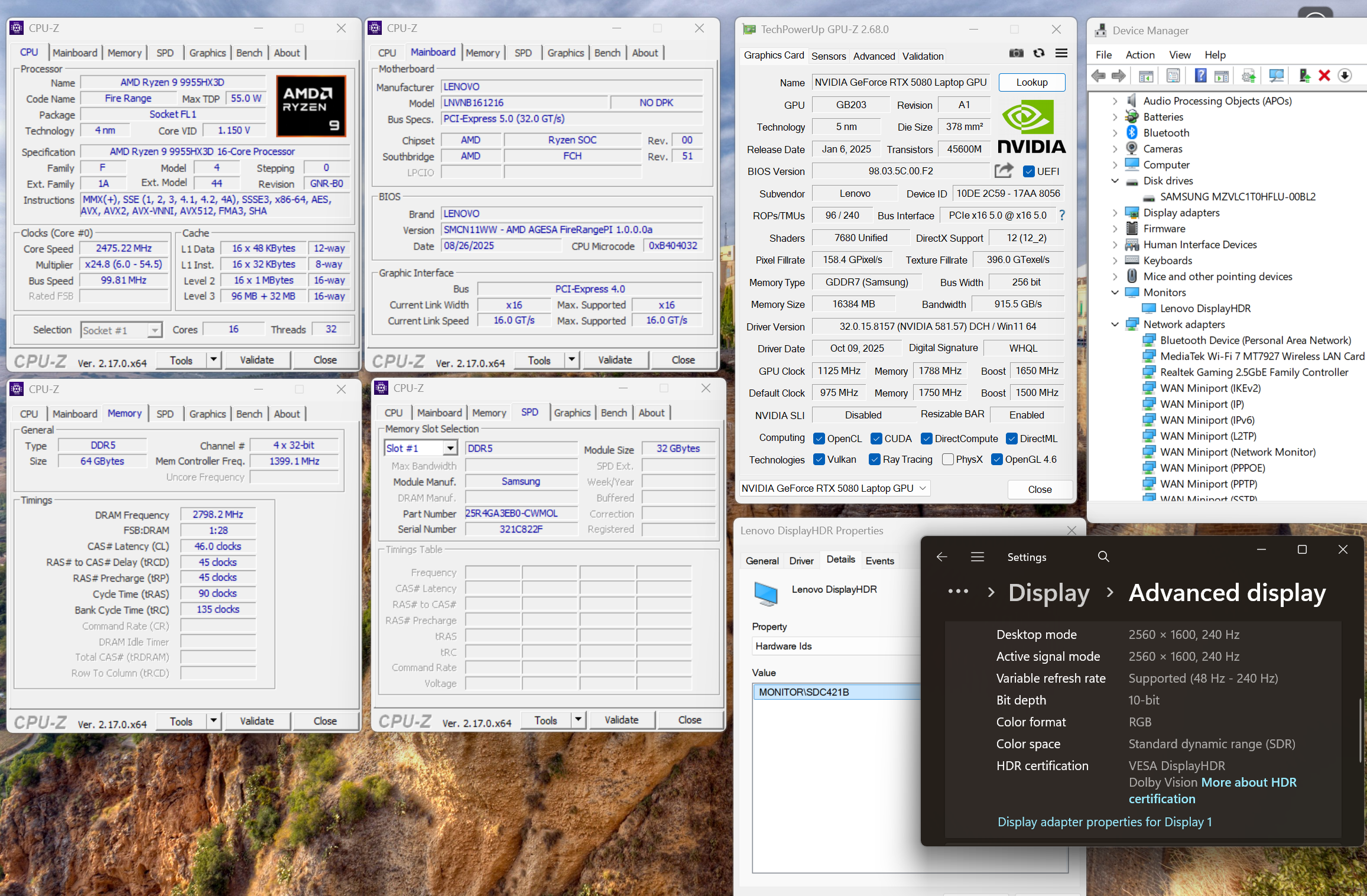Image resolution: width=1367 pixels, height=896 pixels.
Task: Open GPU selector dropdown in GPU-Z
Action: tap(922, 488)
